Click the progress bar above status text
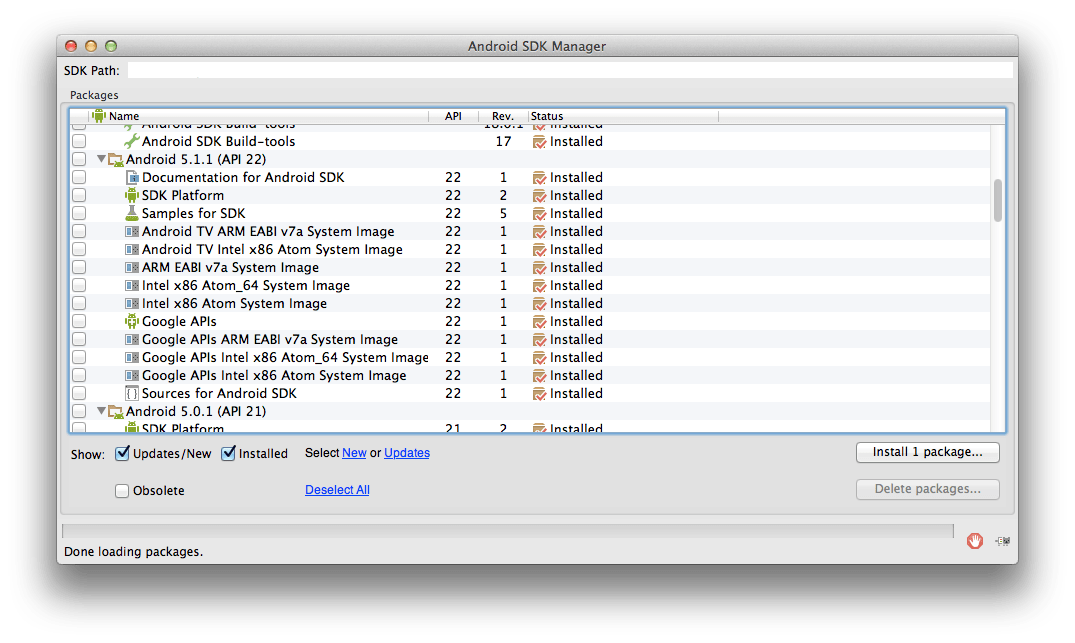Image resolution: width=1075 pixels, height=643 pixels. [x=507, y=531]
